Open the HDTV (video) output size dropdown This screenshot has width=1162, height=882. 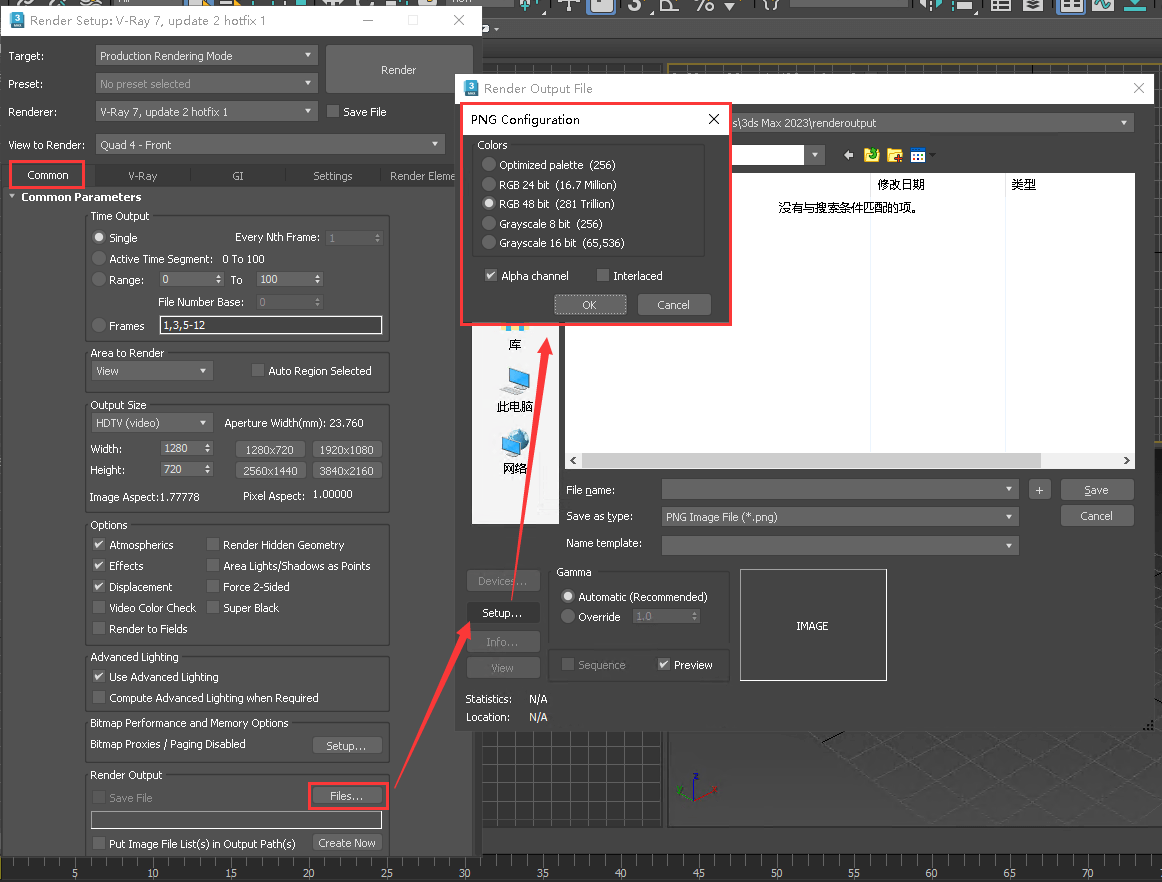coord(152,423)
